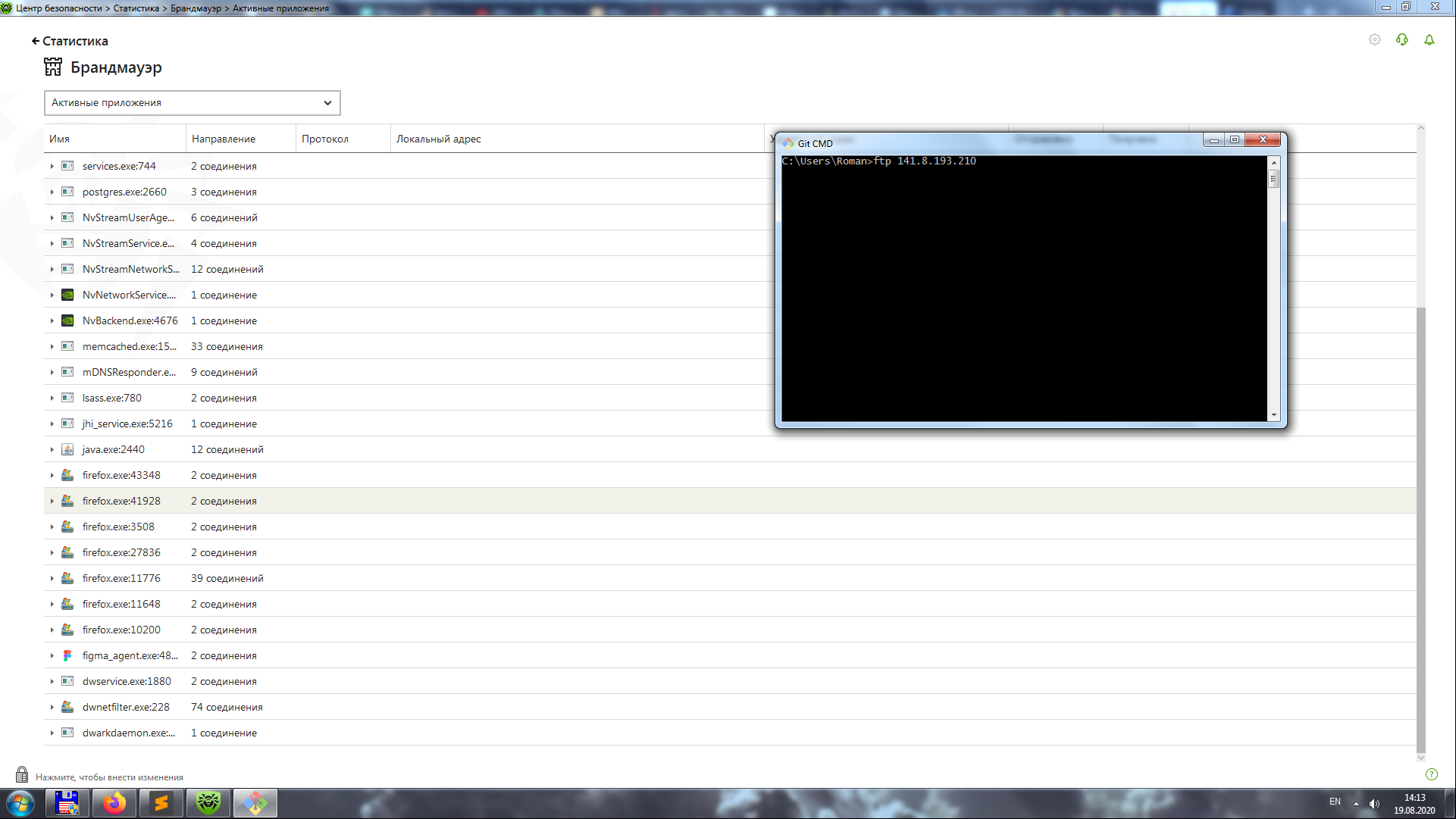Click the Git CMD scrollbar down arrow
Viewport: 1456px width, 819px height.
(1274, 415)
